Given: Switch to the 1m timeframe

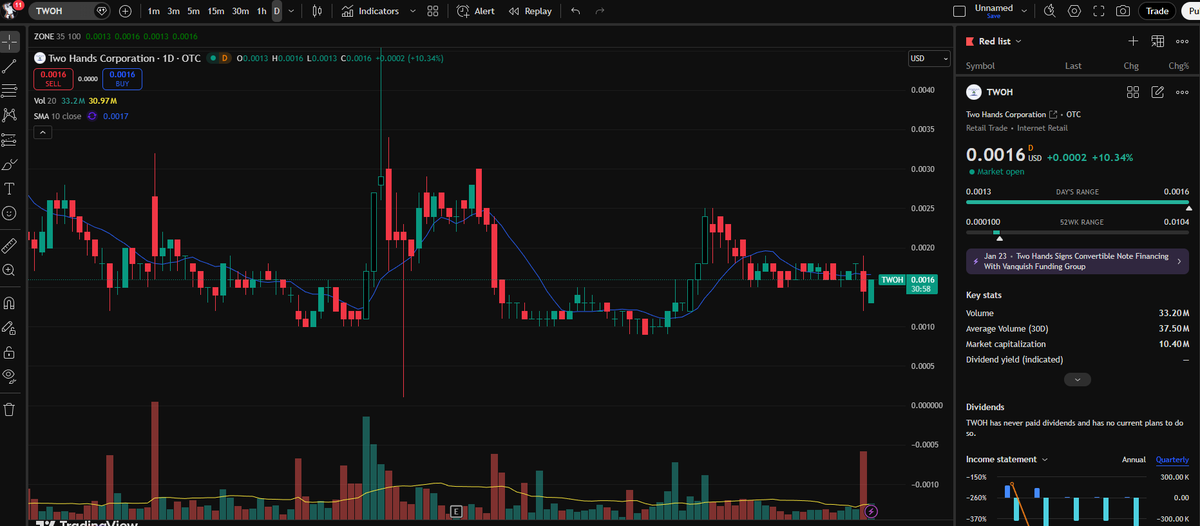Looking at the screenshot, I should coord(153,11).
